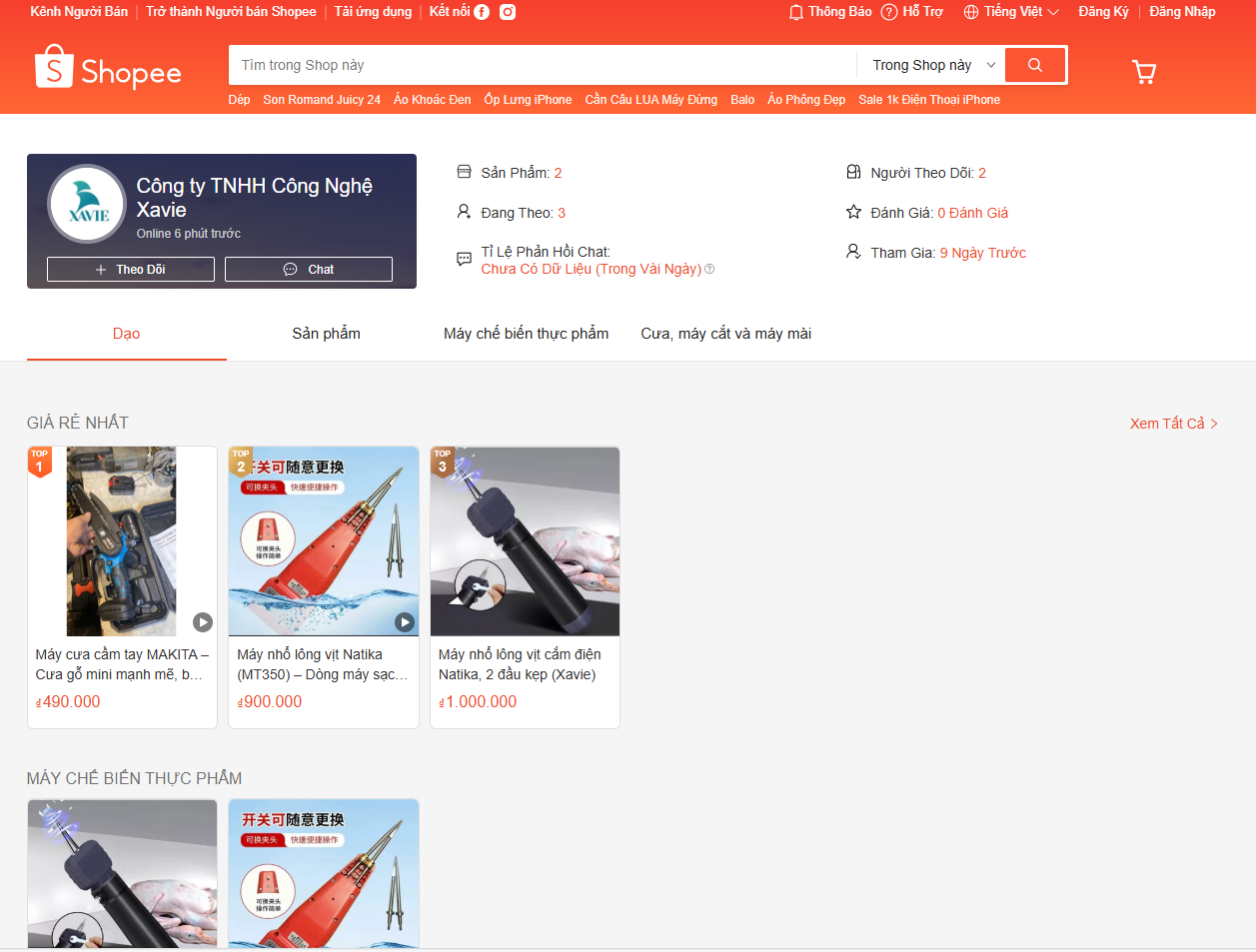
Task: Open the Cưa, máy cắt và máy mài tab
Action: coord(726,334)
